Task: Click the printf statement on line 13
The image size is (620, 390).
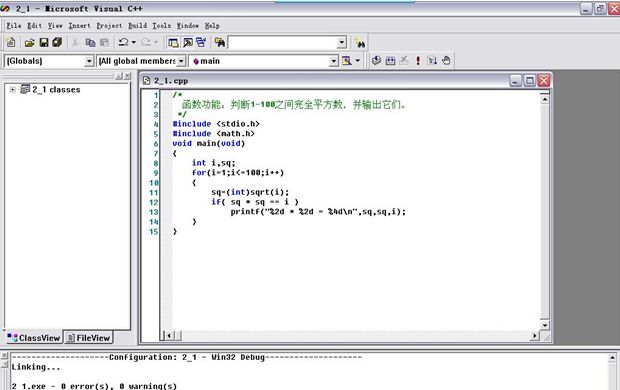Action: [x=318, y=212]
